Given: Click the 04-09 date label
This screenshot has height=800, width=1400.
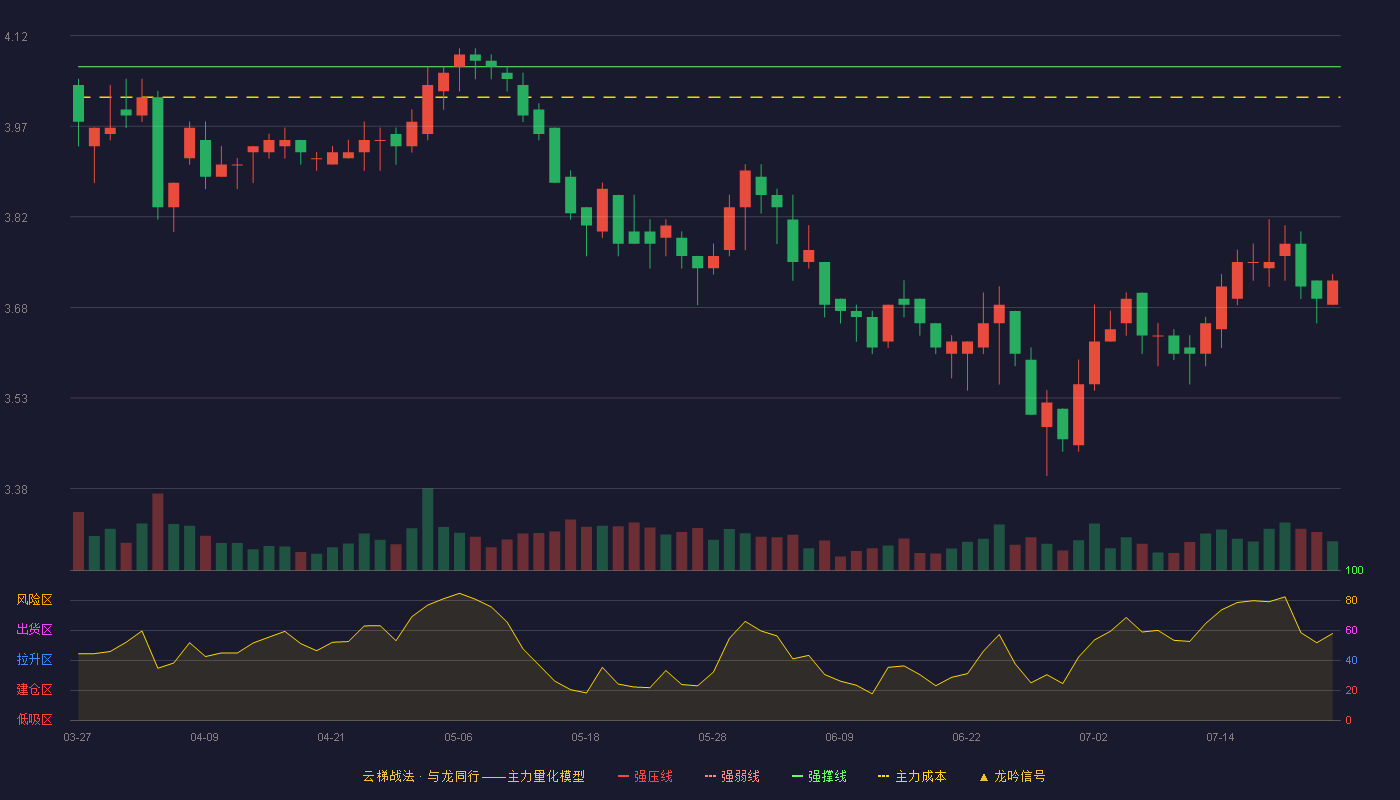Looking at the screenshot, I should (204, 737).
